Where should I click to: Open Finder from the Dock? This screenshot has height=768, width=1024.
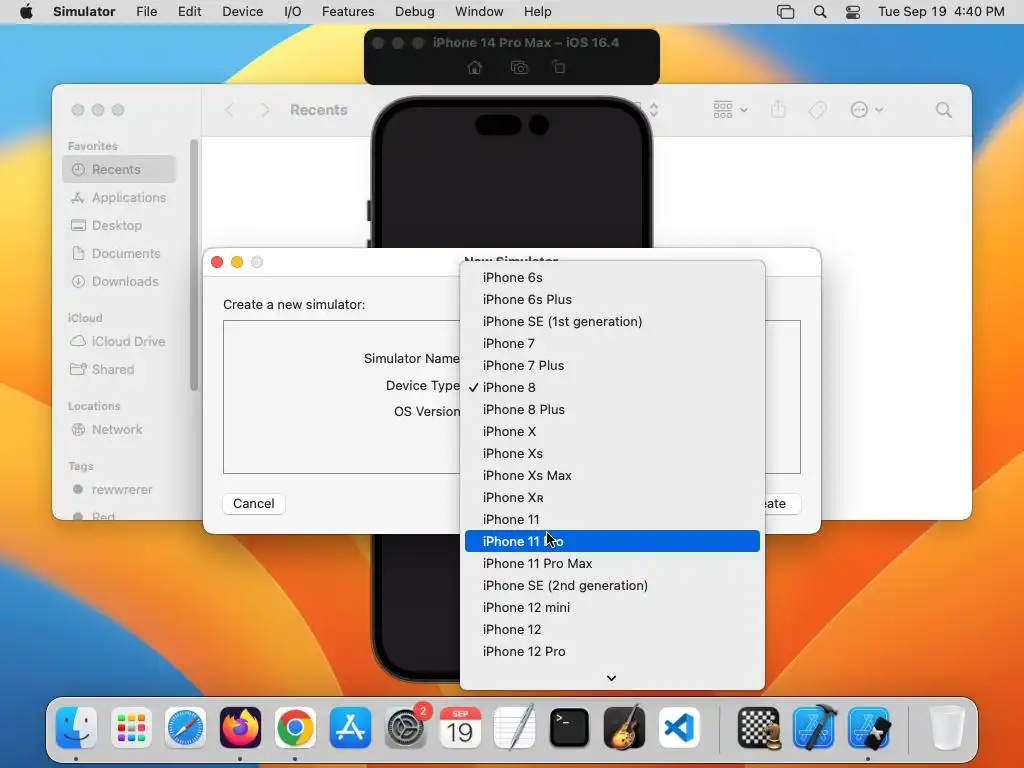click(76, 727)
